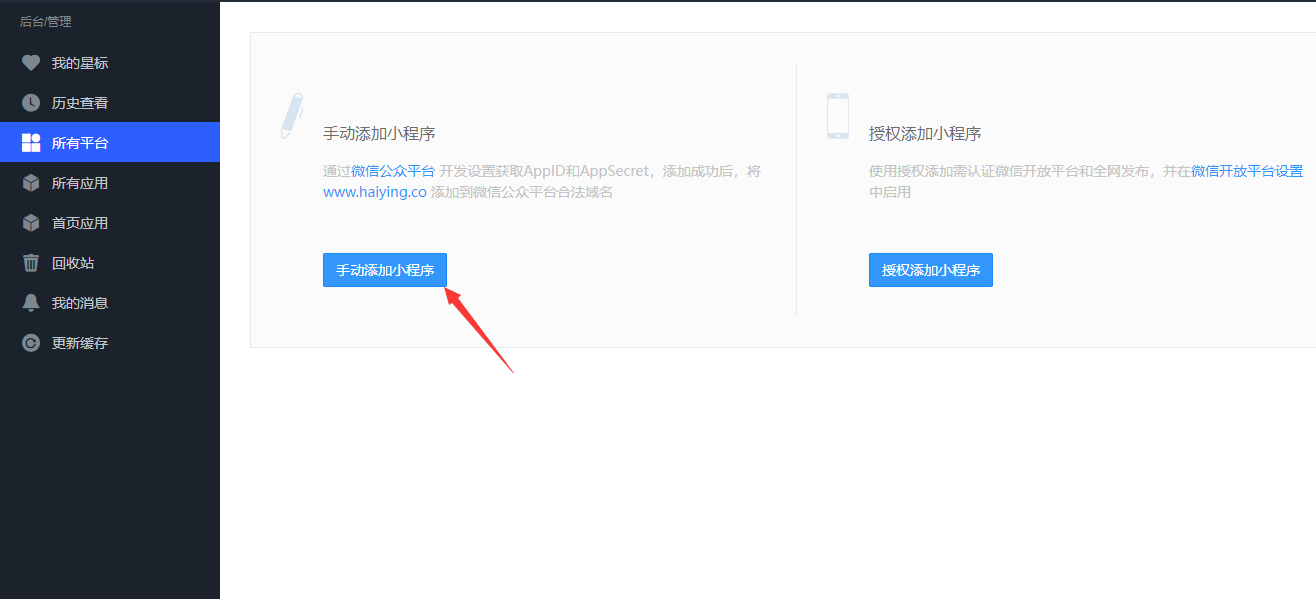Click the blue 授权添加小程序 button
The height and width of the screenshot is (599, 1316).
931,270
